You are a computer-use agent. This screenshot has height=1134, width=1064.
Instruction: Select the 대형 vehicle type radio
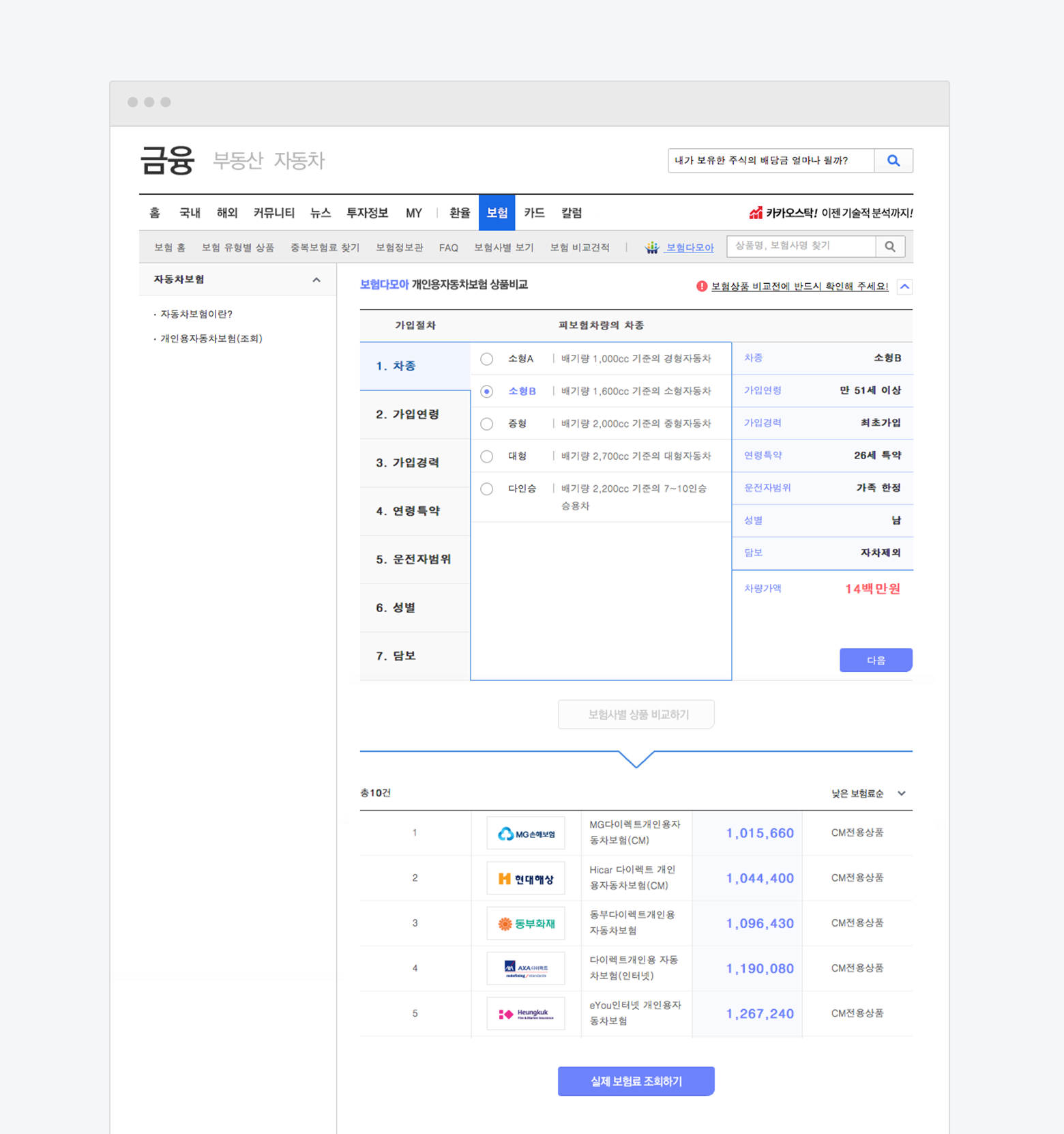point(486,456)
